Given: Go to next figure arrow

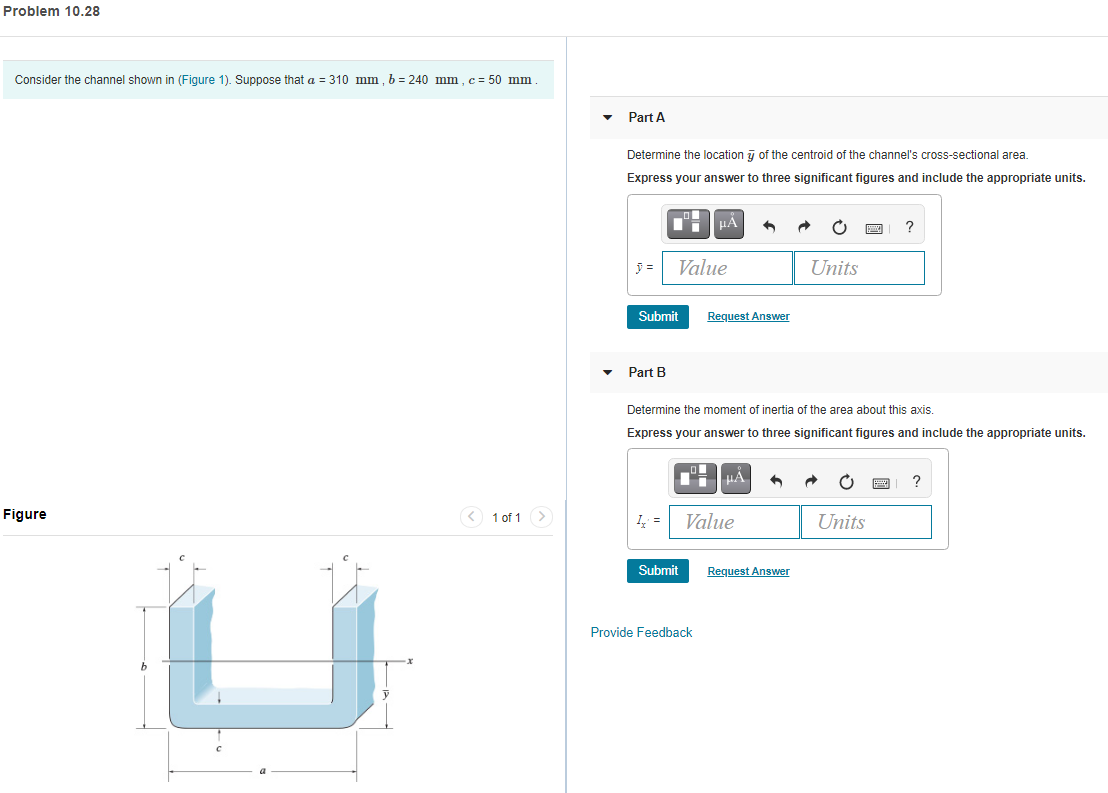Looking at the screenshot, I should 541,517.
